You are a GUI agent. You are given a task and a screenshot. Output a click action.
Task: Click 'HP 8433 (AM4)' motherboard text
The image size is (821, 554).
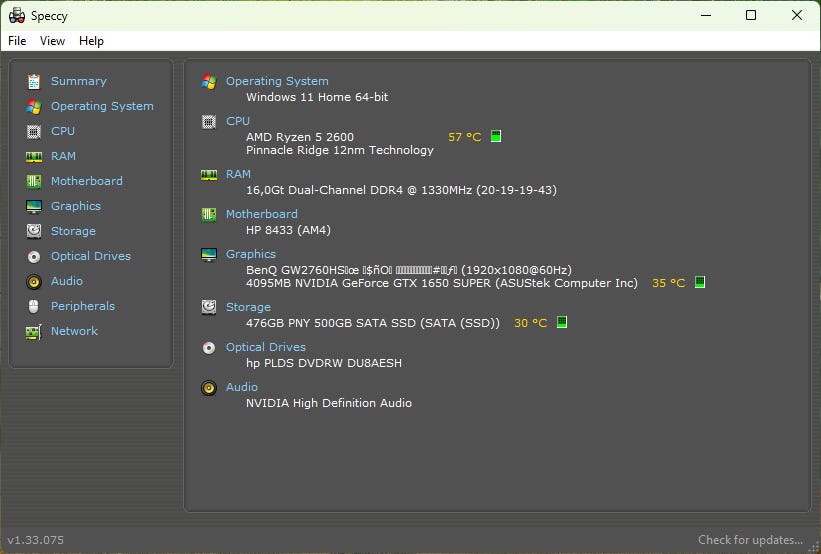point(289,230)
